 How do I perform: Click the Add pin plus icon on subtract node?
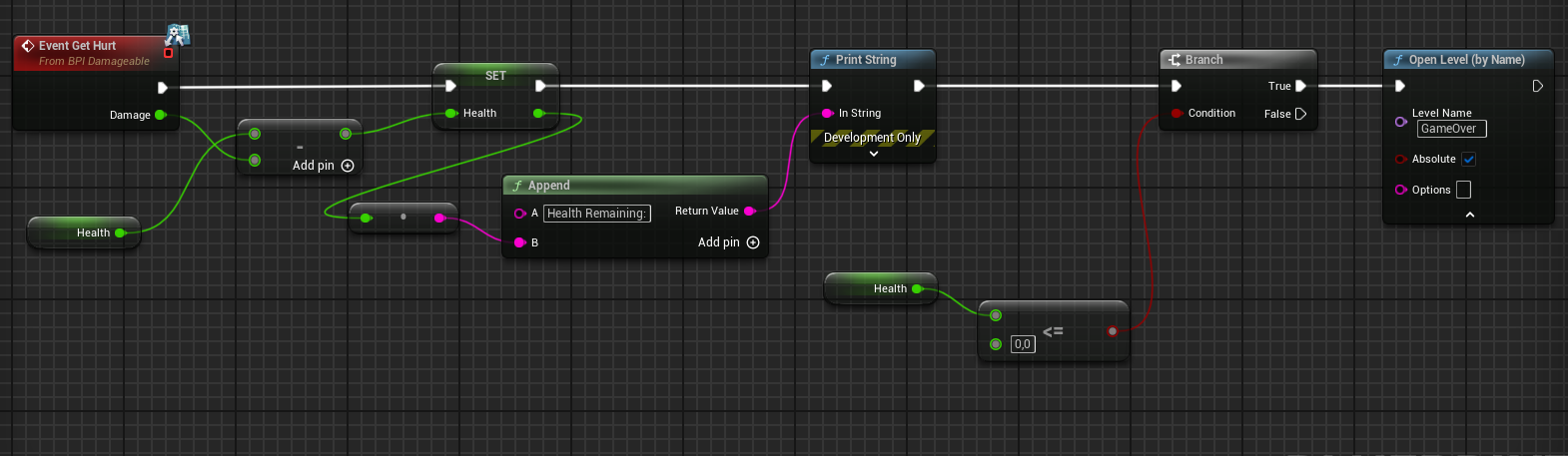[x=348, y=166]
